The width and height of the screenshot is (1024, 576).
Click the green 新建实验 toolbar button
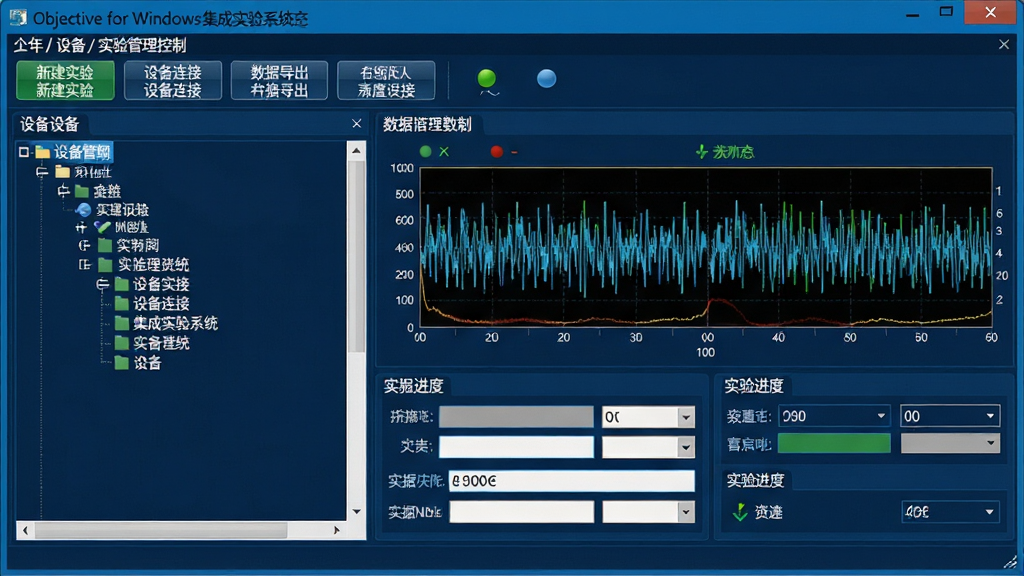coord(65,80)
